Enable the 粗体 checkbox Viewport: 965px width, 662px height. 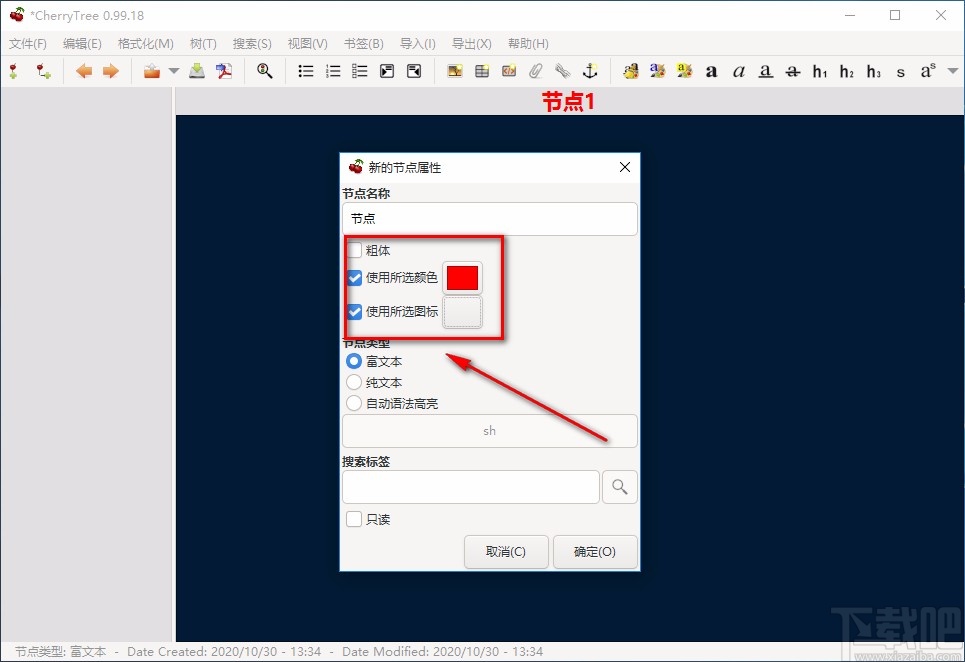click(354, 250)
